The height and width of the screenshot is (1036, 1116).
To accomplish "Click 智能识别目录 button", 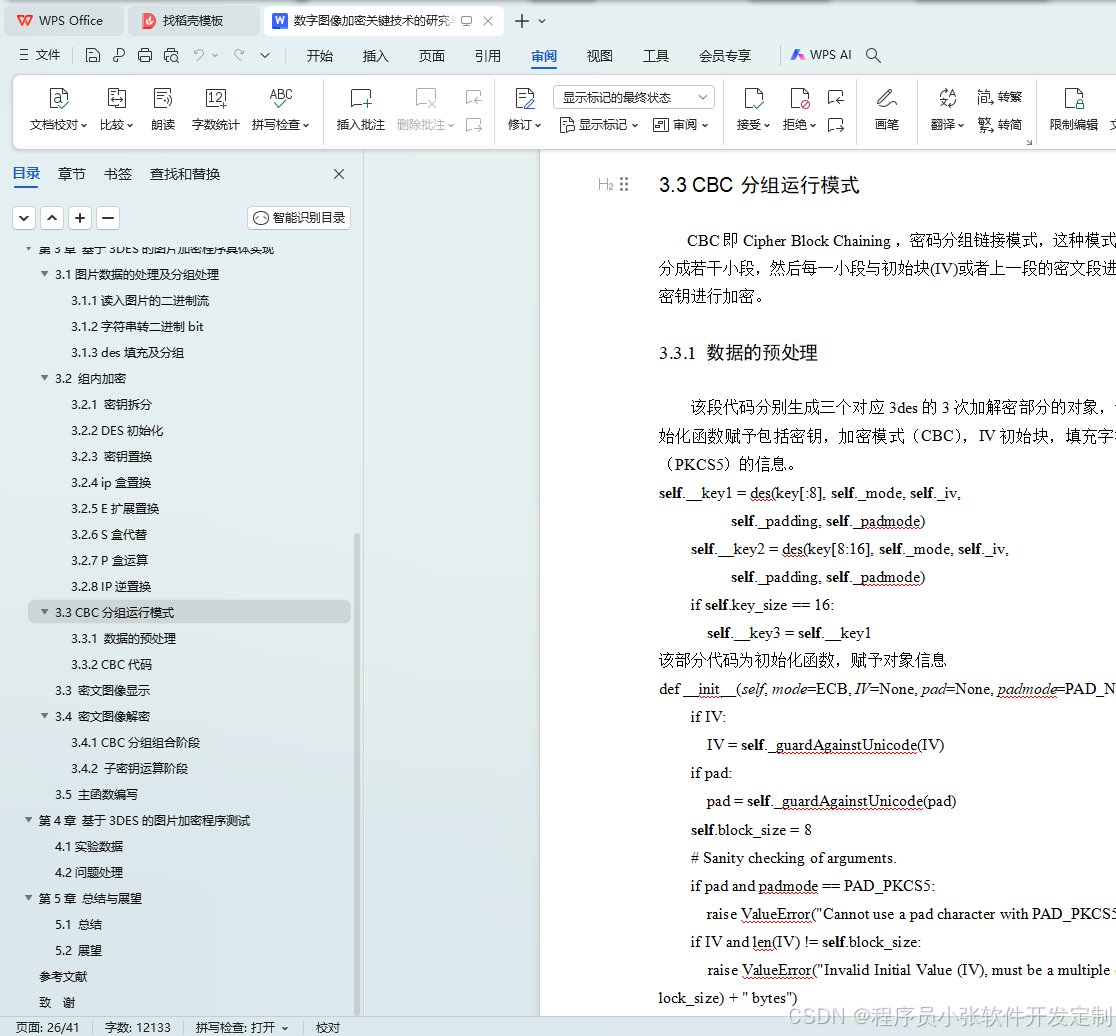I will (299, 218).
